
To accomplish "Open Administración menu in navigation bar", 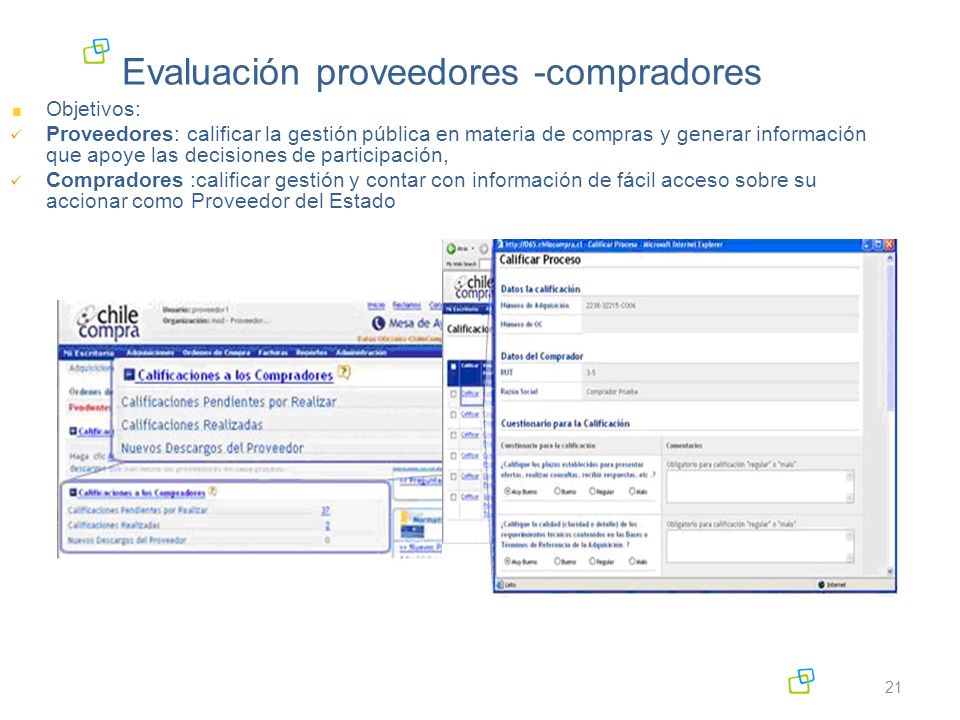I will pos(361,352).
